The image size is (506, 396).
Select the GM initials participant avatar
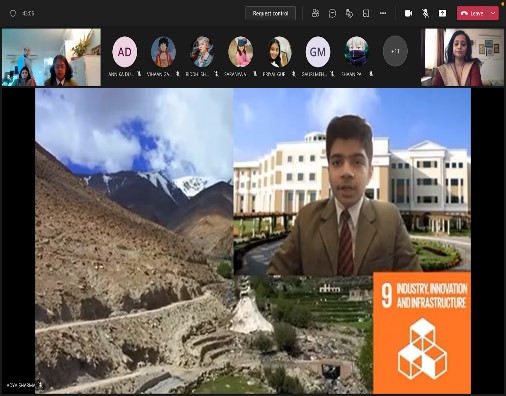pyautogui.click(x=318, y=52)
